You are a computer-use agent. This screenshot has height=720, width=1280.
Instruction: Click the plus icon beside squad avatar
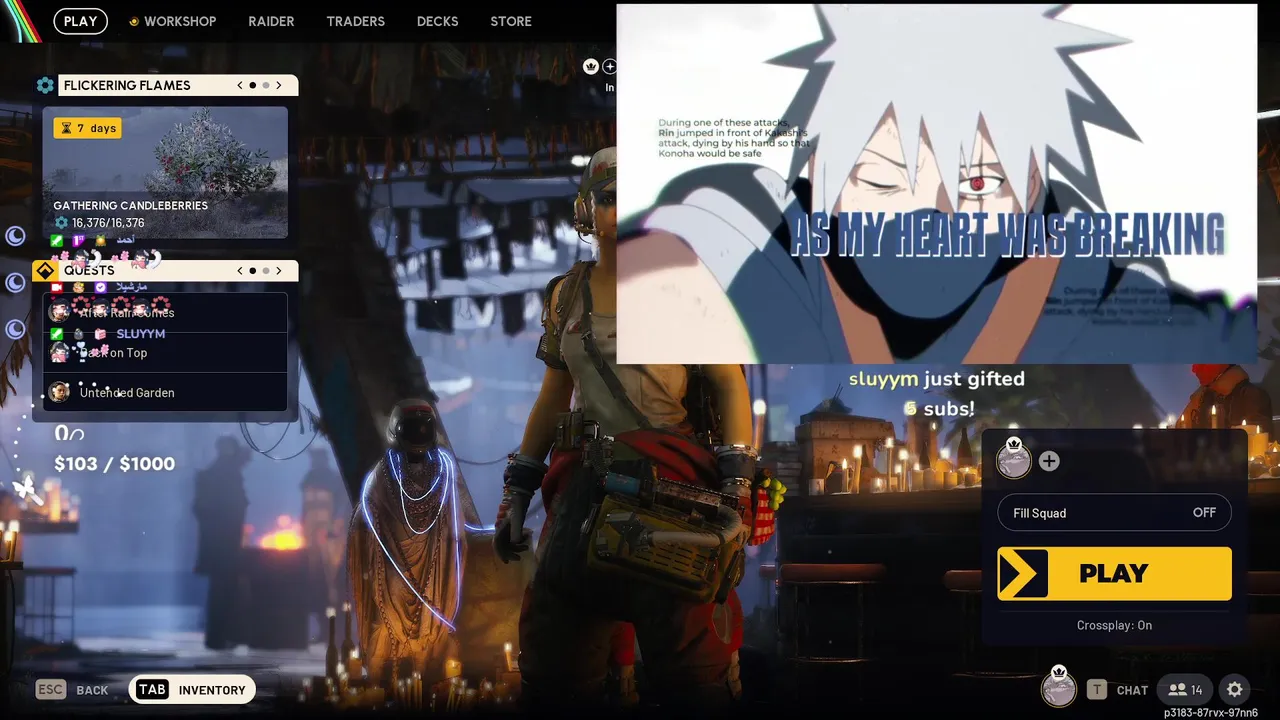coord(1049,461)
